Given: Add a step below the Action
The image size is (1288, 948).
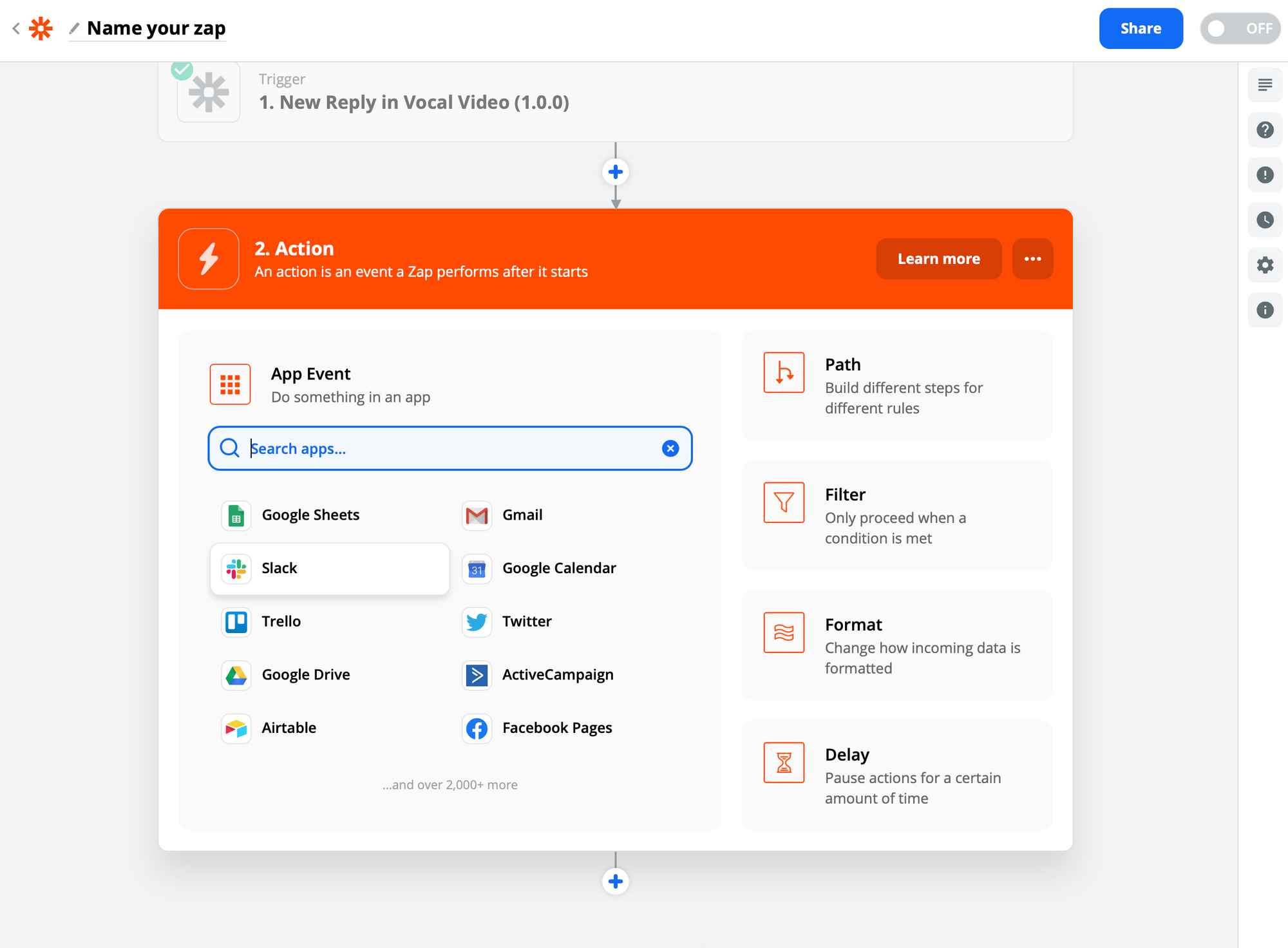Looking at the screenshot, I should [616, 881].
